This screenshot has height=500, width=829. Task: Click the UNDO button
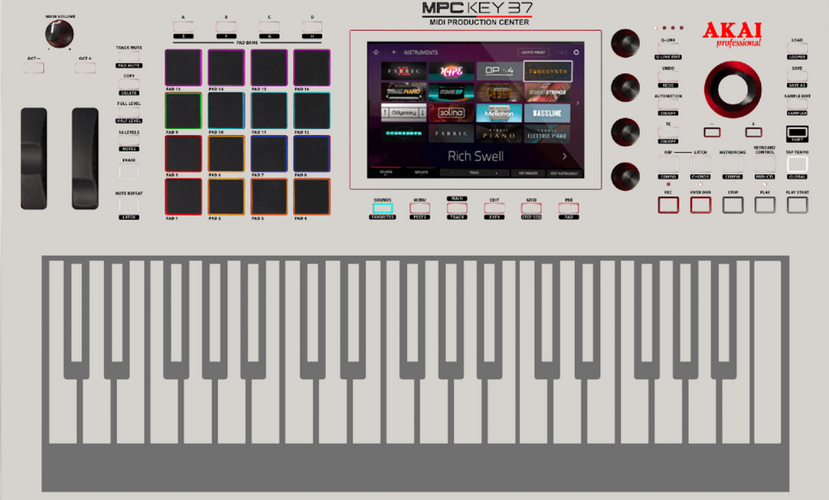668,77
